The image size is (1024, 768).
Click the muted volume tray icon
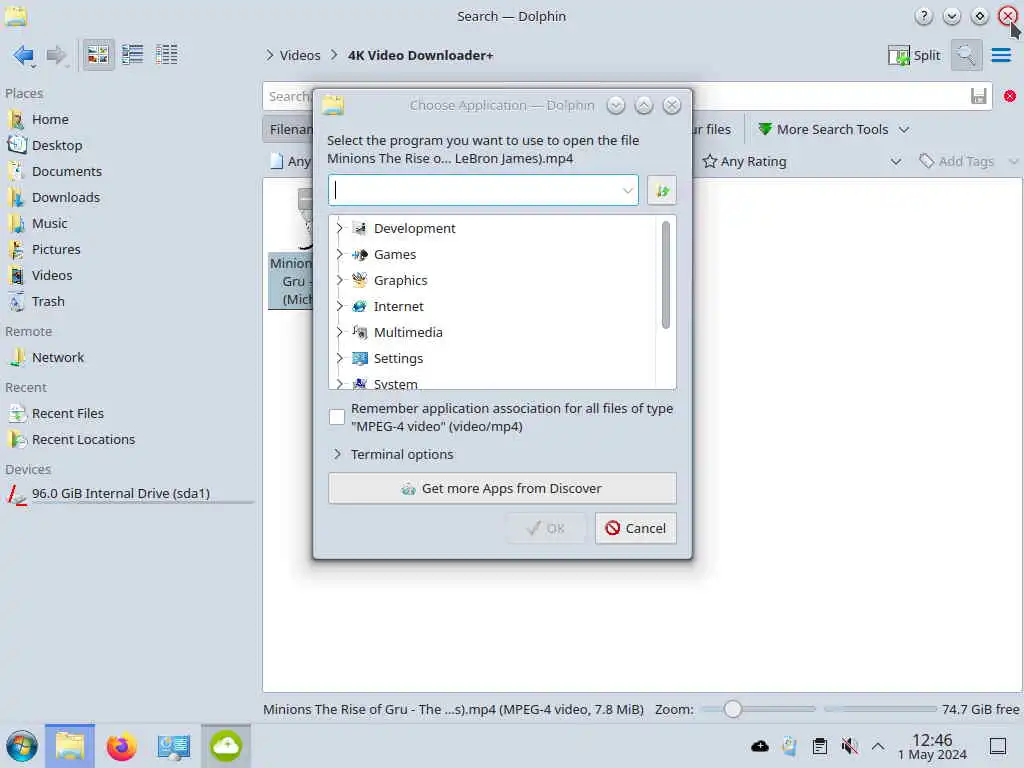click(x=849, y=746)
